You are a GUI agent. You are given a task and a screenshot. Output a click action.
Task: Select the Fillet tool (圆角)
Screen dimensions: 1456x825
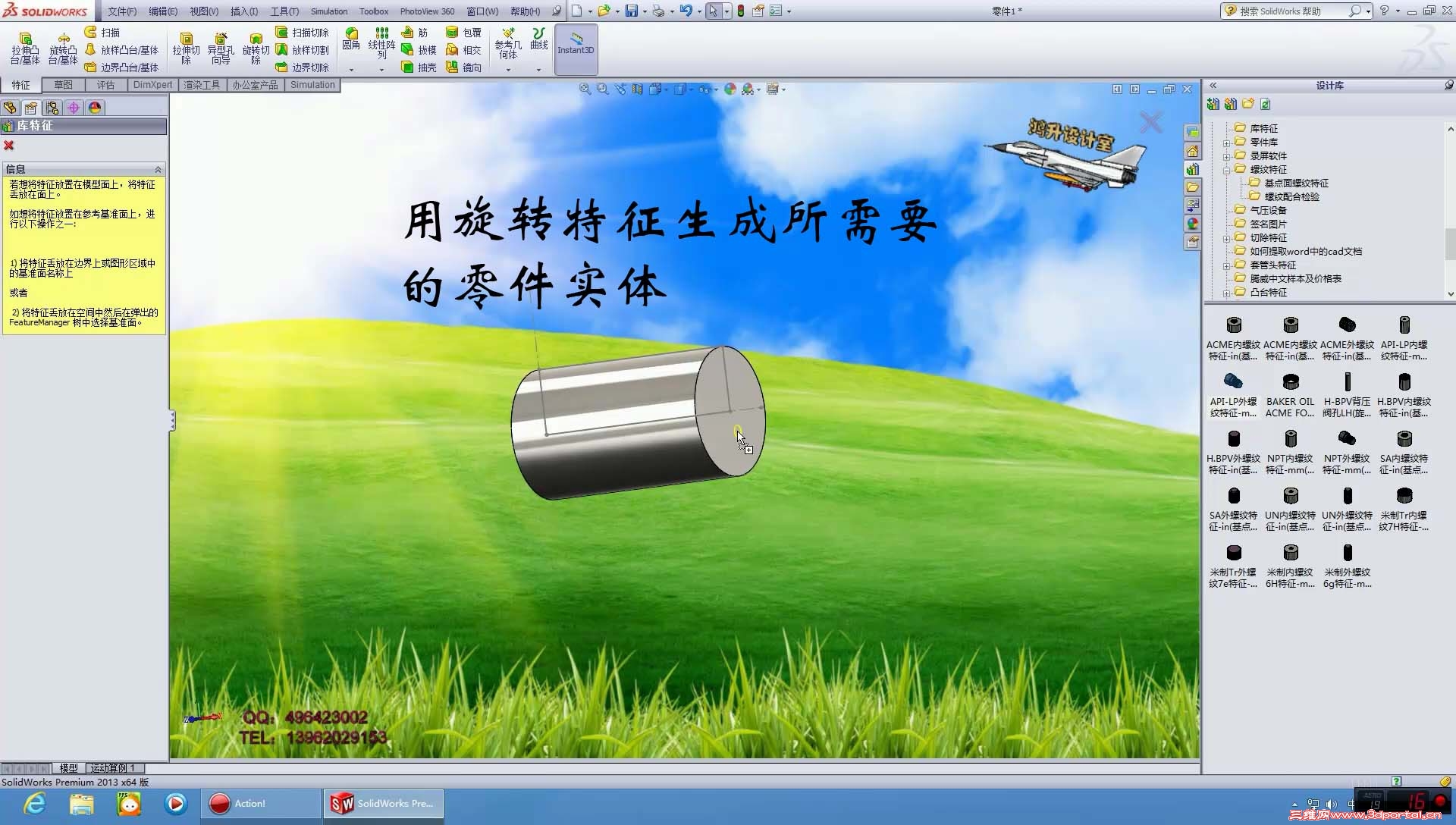pyautogui.click(x=351, y=39)
